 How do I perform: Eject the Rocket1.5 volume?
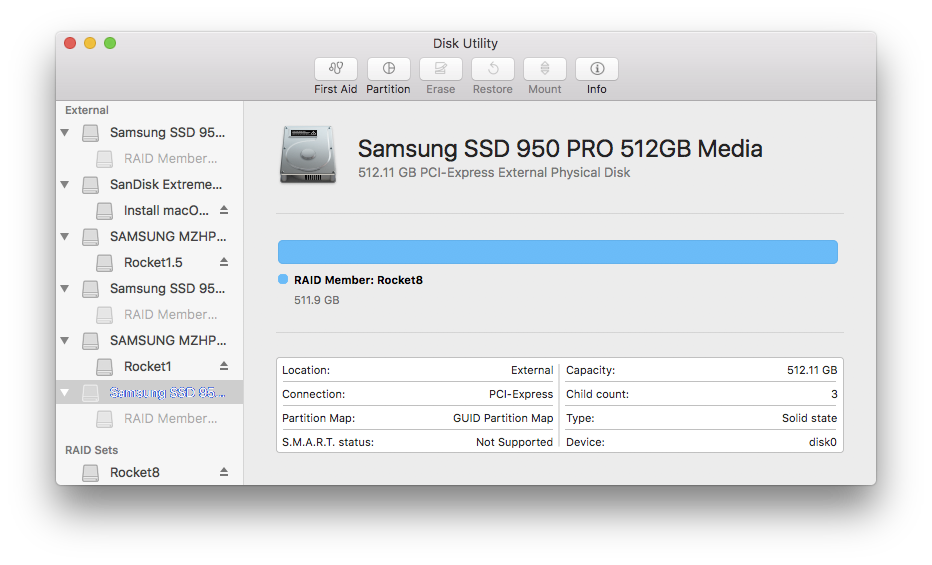pos(224,262)
